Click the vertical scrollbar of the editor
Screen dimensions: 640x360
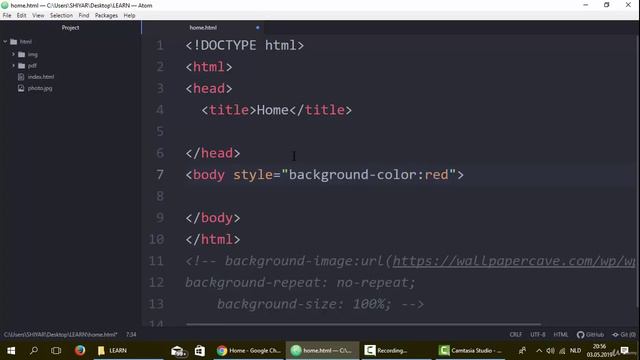pyautogui.click(x=638, y=171)
